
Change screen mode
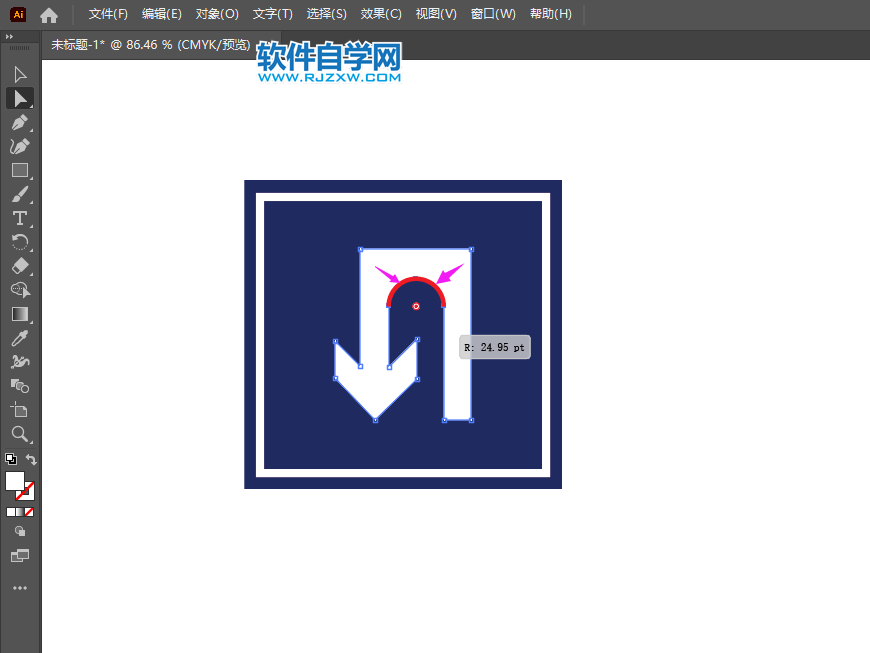pos(20,555)
